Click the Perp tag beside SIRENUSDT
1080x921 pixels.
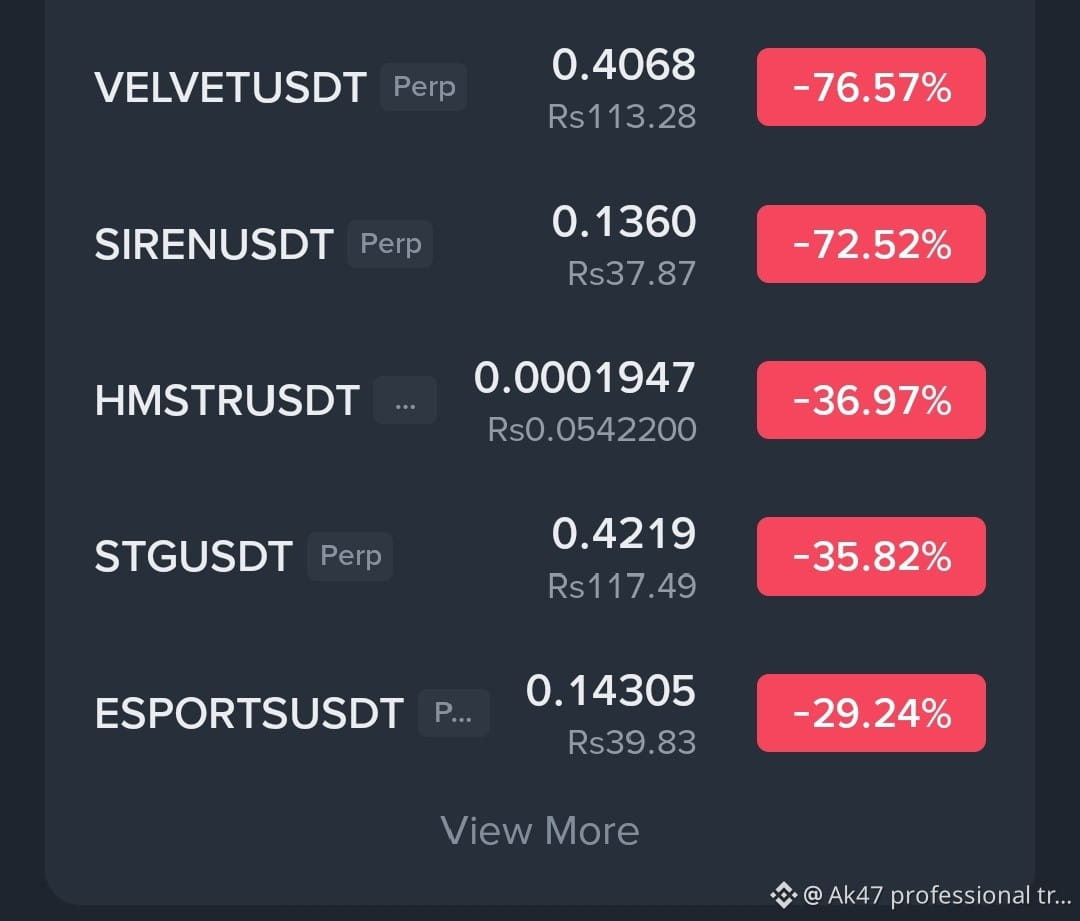click(391, 244)
